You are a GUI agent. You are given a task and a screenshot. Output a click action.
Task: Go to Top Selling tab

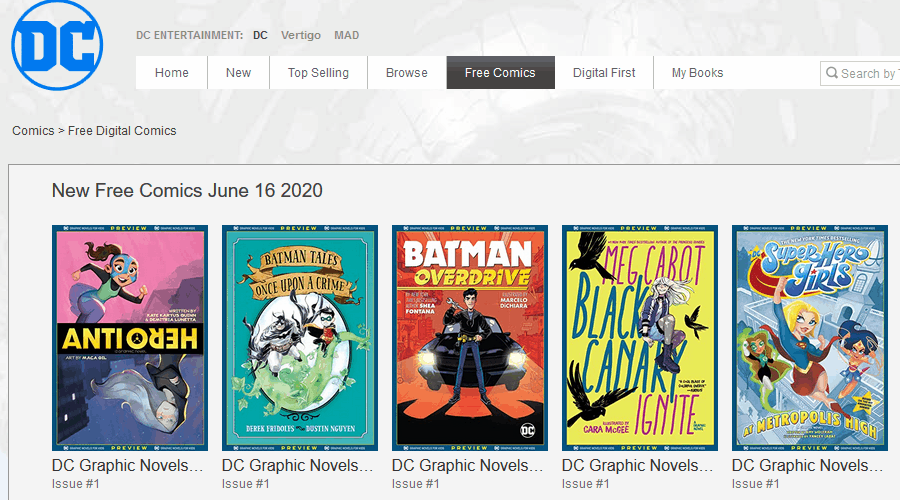tap(318, 73)
